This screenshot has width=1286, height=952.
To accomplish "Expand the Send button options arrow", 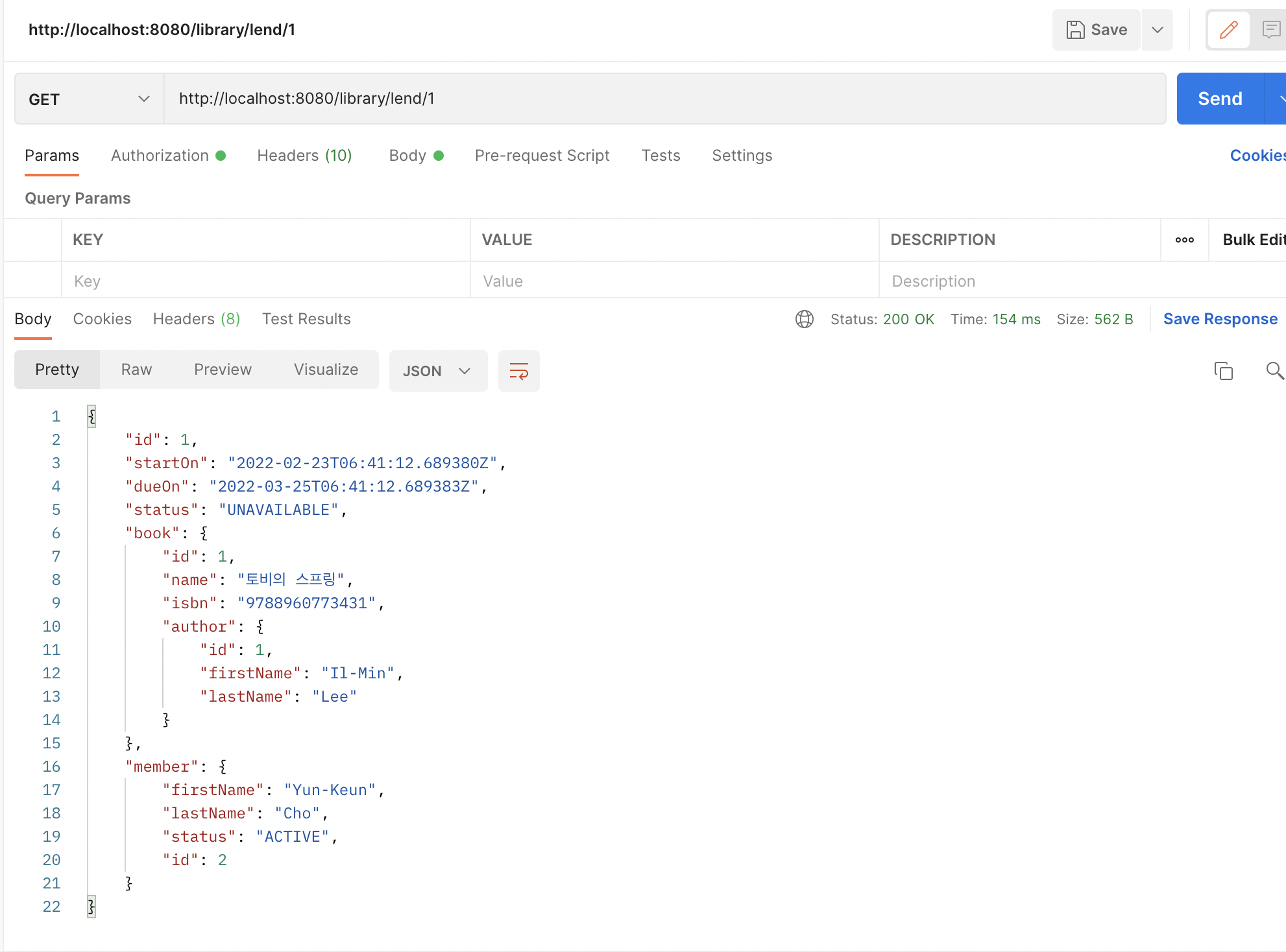I will click(1281, 98).
